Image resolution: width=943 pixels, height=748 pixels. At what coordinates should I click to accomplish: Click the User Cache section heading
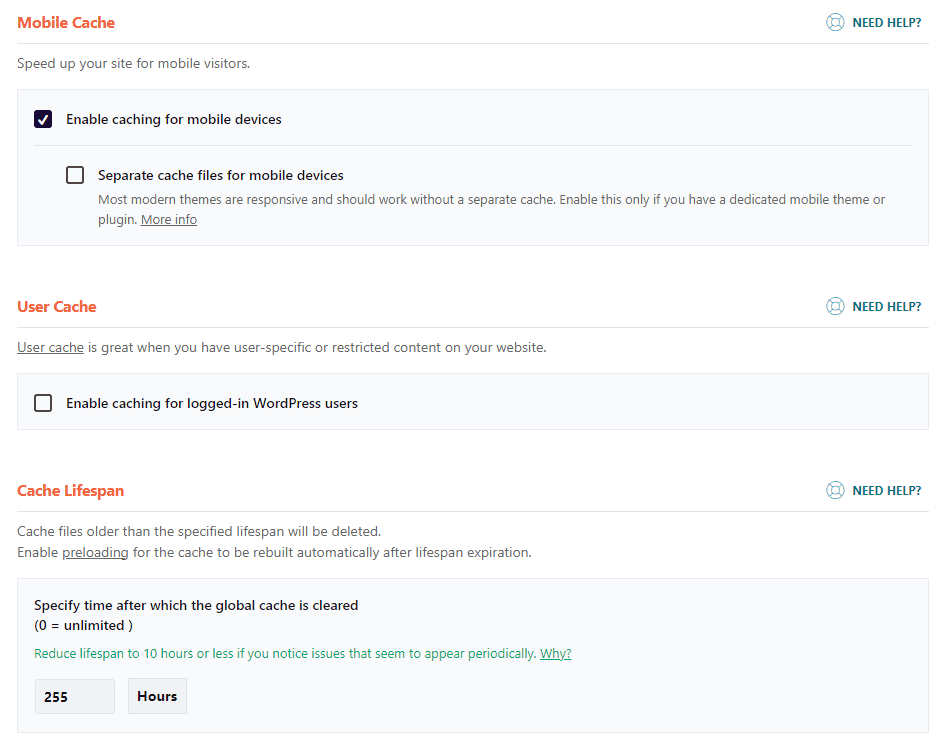tap(57, 307)
